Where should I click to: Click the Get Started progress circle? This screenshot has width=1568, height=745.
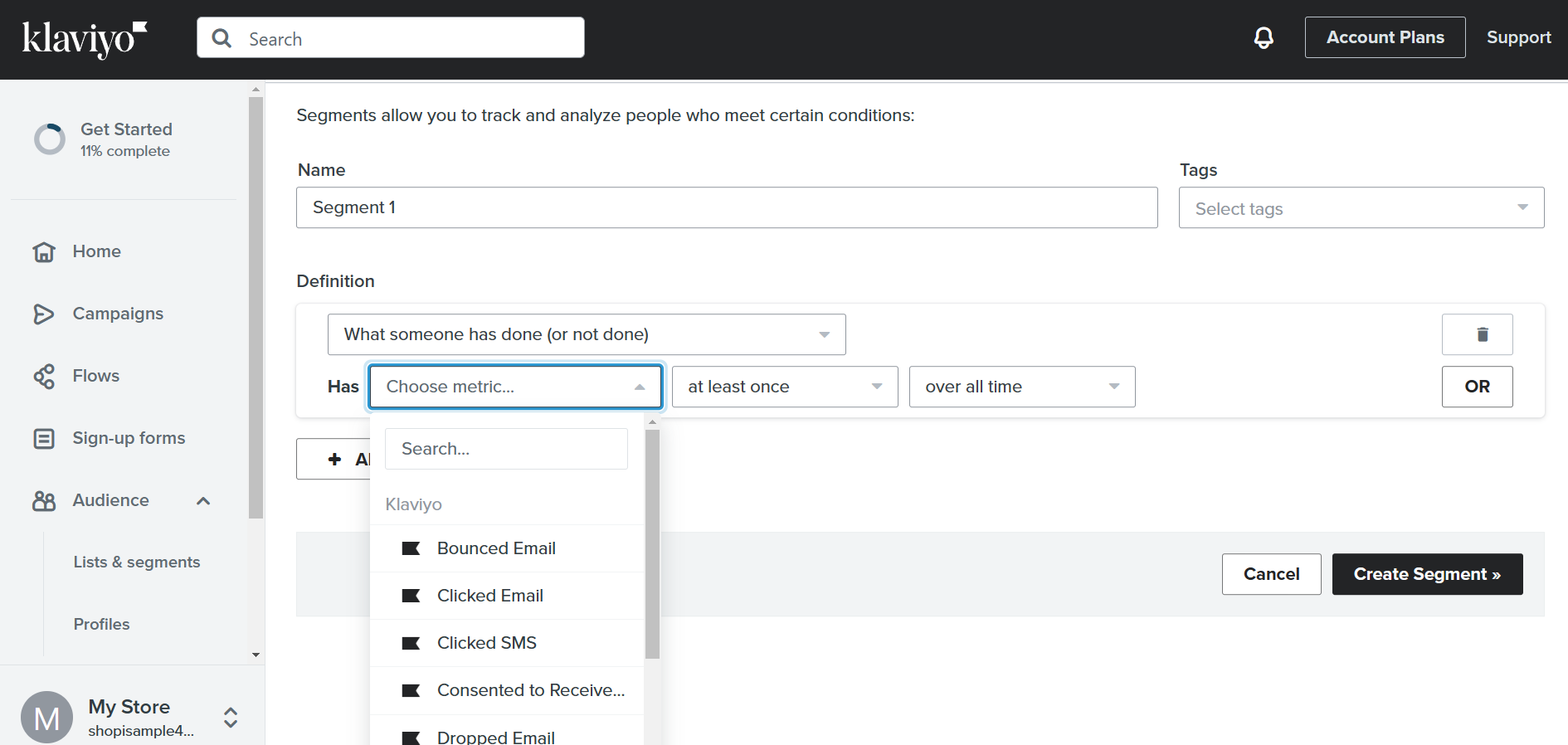(50, 139)
